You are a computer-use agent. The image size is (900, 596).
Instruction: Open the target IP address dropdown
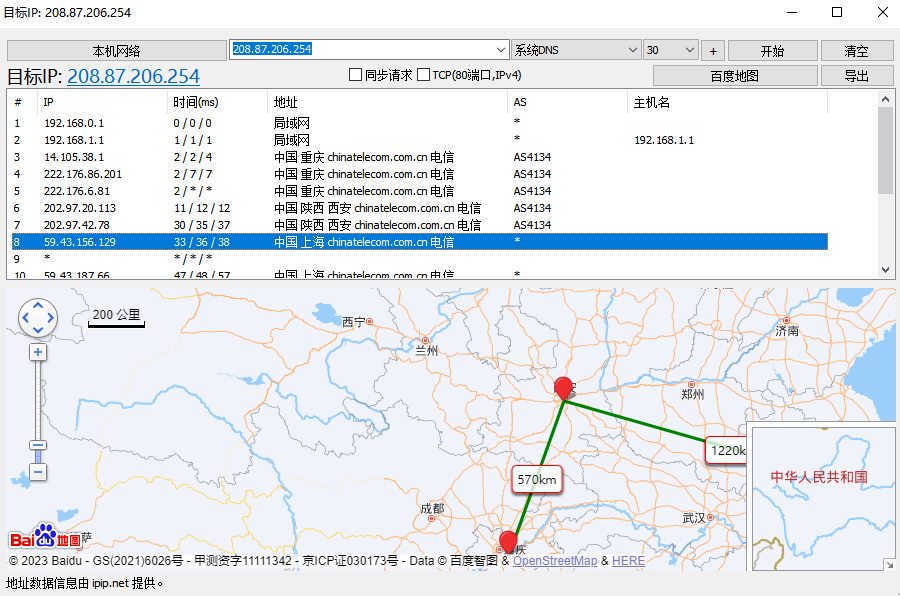point(501,50)
